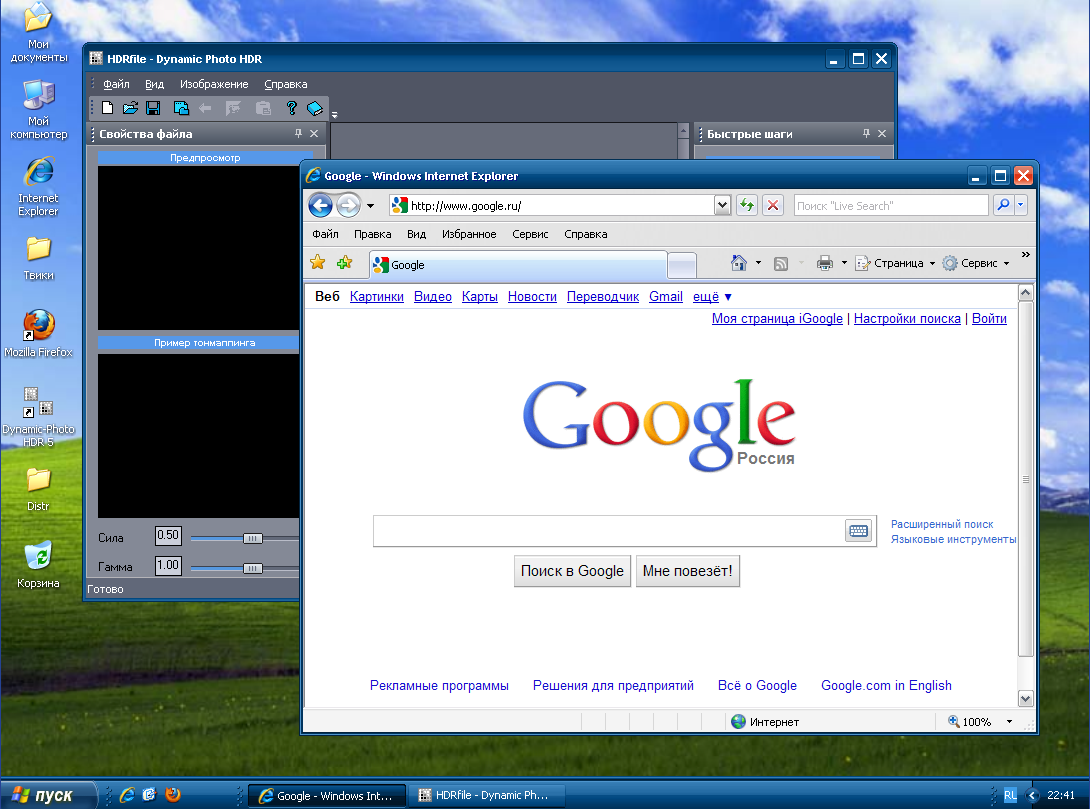Open Расширенный поиск link
The height and width of the screenshot is (809, 1090).
[942, 524]
